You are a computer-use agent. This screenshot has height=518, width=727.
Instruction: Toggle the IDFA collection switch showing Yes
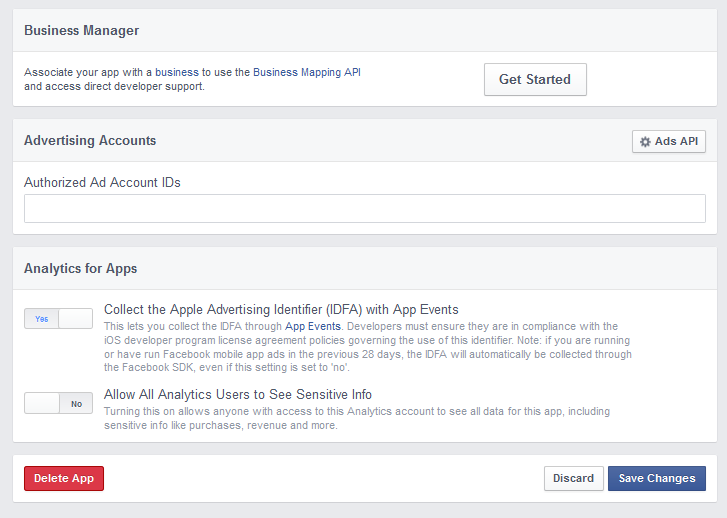58,319
